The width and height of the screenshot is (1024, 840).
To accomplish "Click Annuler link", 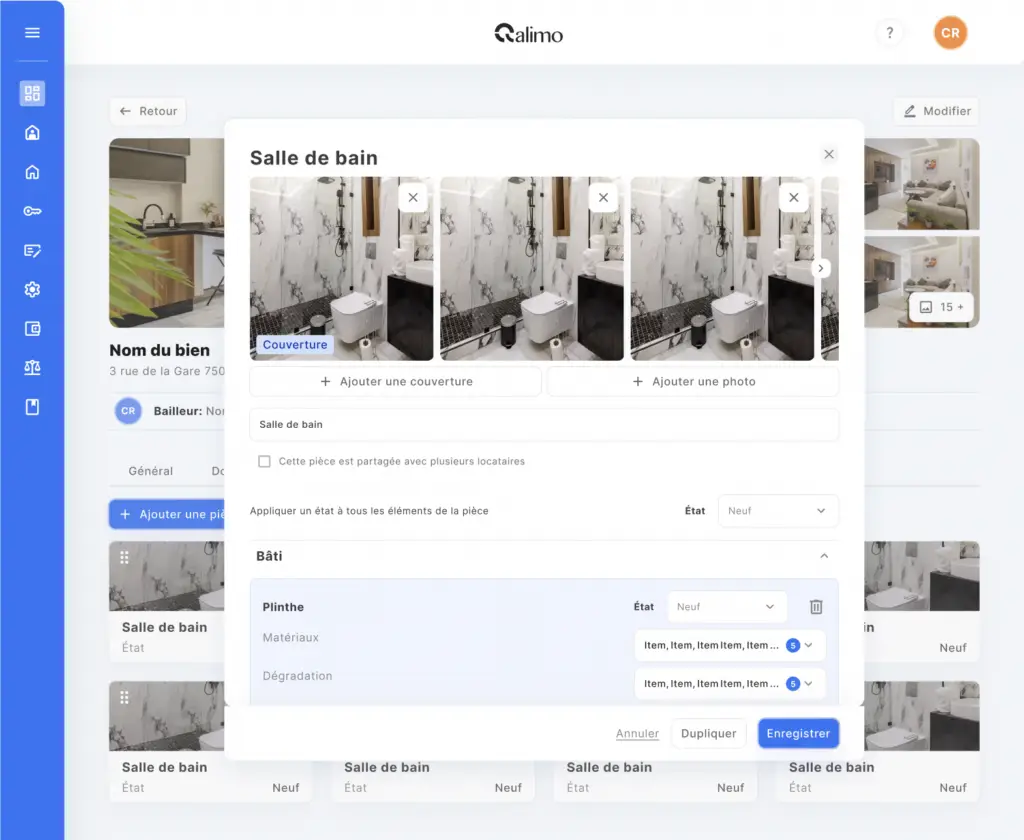I will tap(637, 734).
